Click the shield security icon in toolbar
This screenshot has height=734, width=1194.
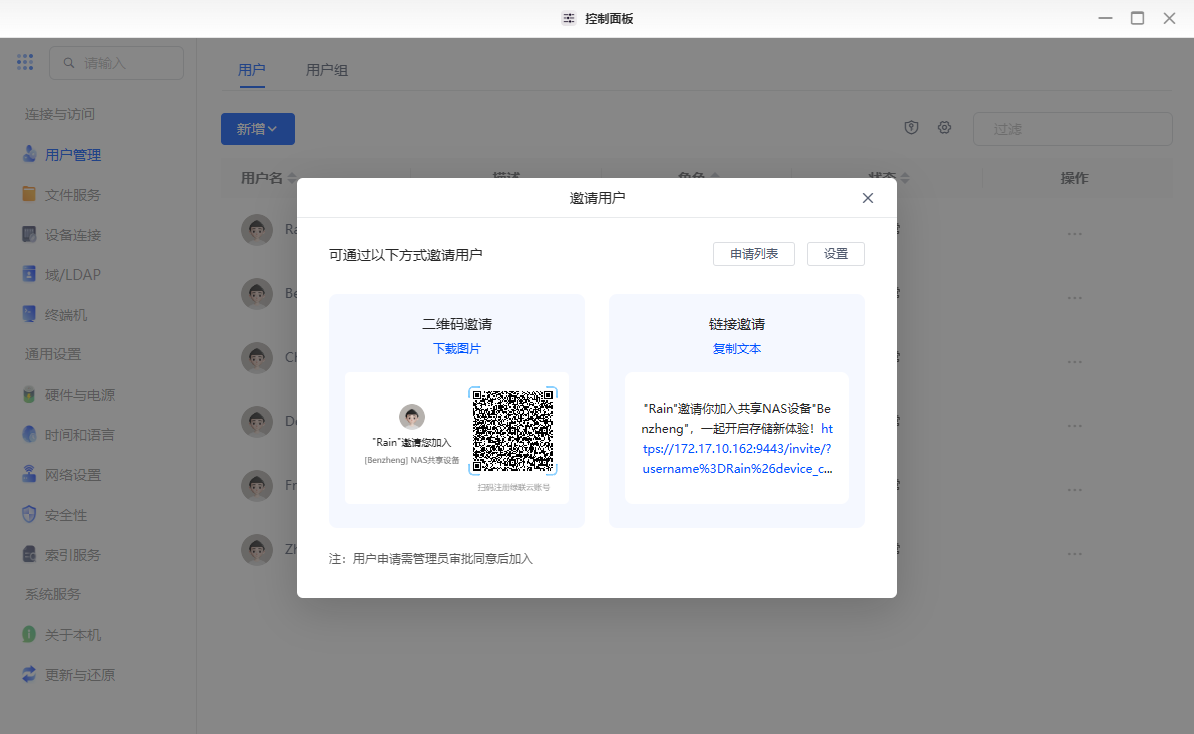tap(911, 128)
